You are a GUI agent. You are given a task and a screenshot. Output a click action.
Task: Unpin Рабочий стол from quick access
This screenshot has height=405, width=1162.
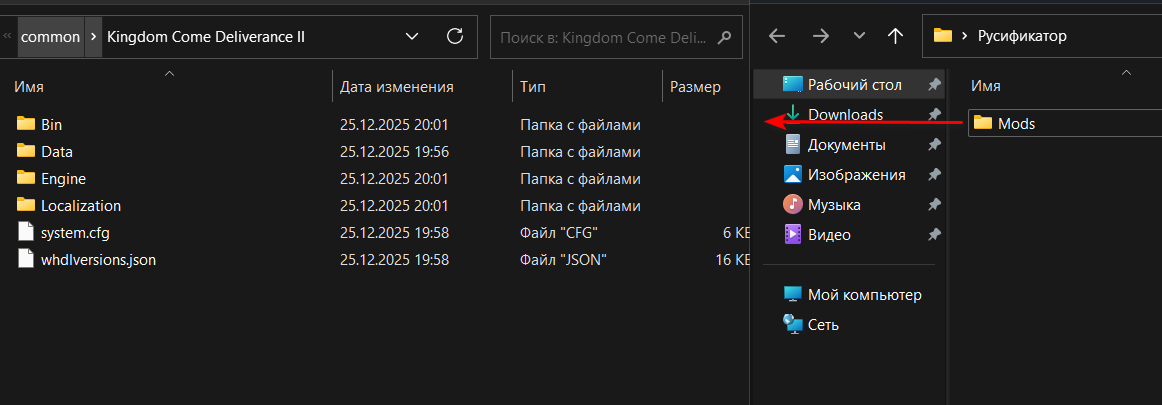point(934,85)
